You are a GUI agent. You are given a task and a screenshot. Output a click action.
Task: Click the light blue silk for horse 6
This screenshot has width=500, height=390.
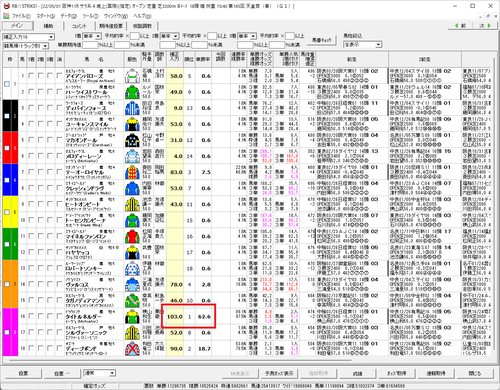coord(132,156)
